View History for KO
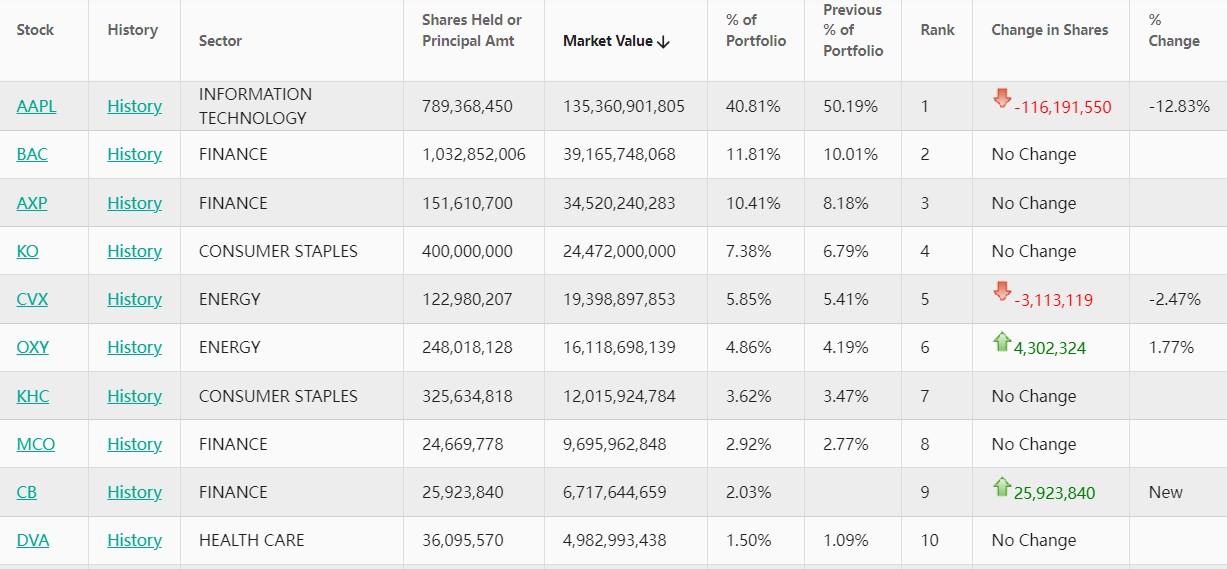This screenshot has height=569, width=1227. click(x=134, y=251)
